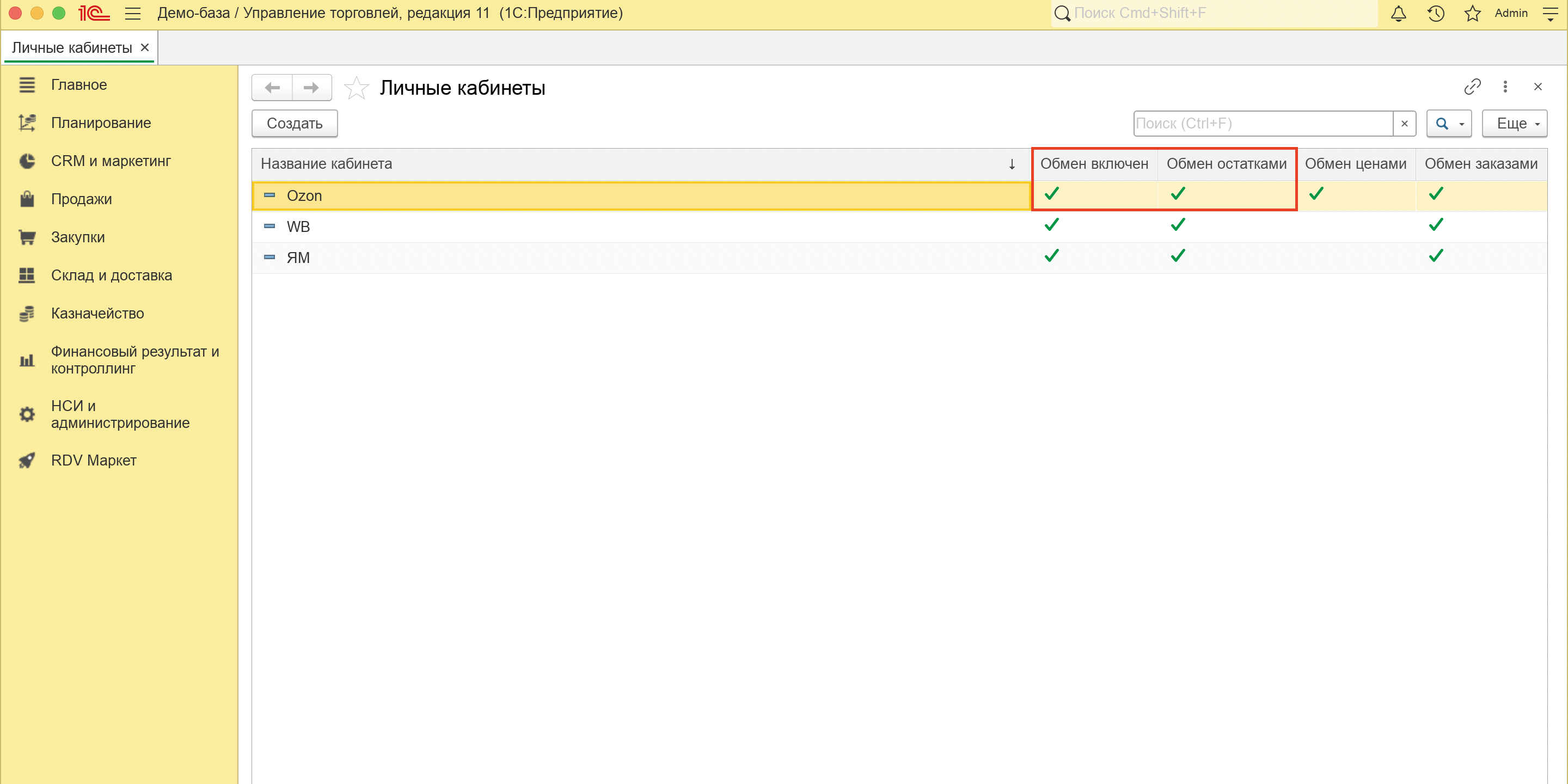Open history clock icon

click(1435, 14)
